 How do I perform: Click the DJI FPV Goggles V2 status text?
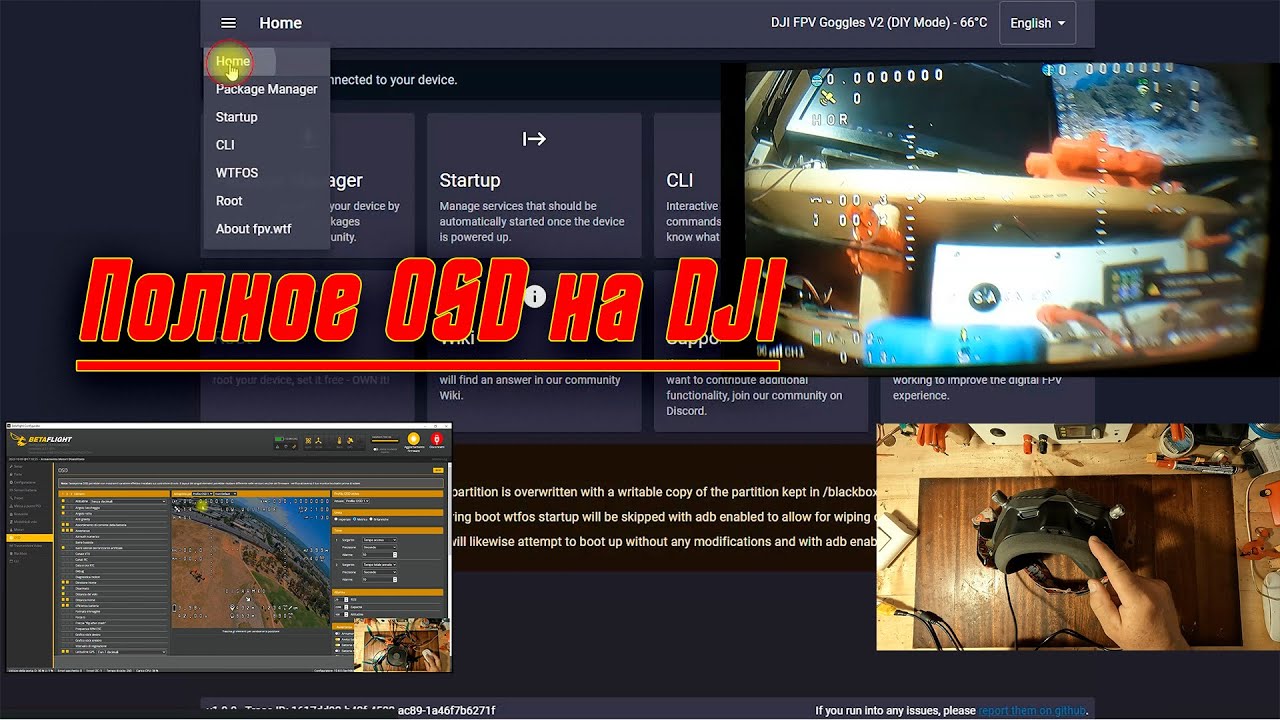[x=879, y=23]
